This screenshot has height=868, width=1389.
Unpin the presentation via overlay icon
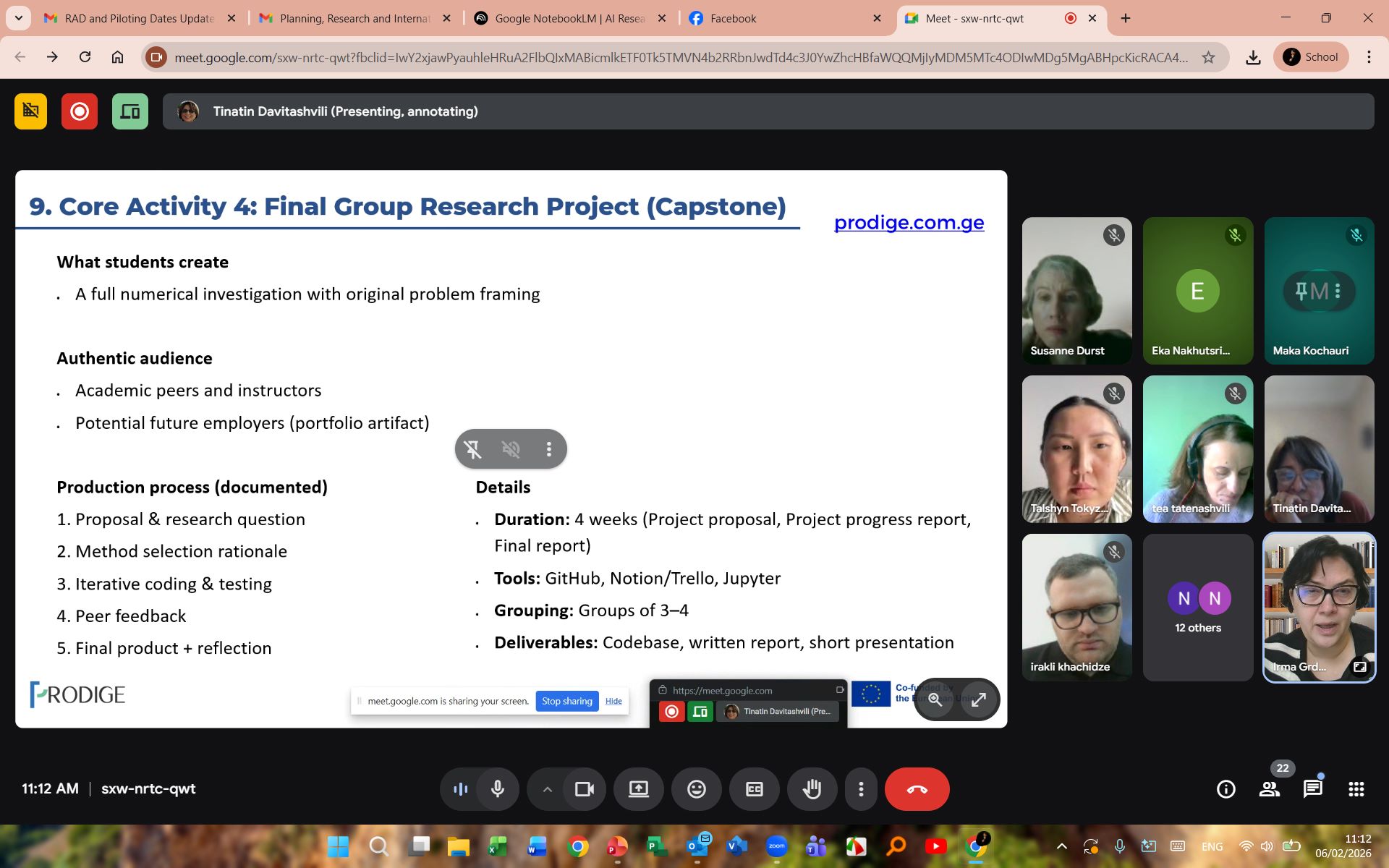[x=472, y=449]
